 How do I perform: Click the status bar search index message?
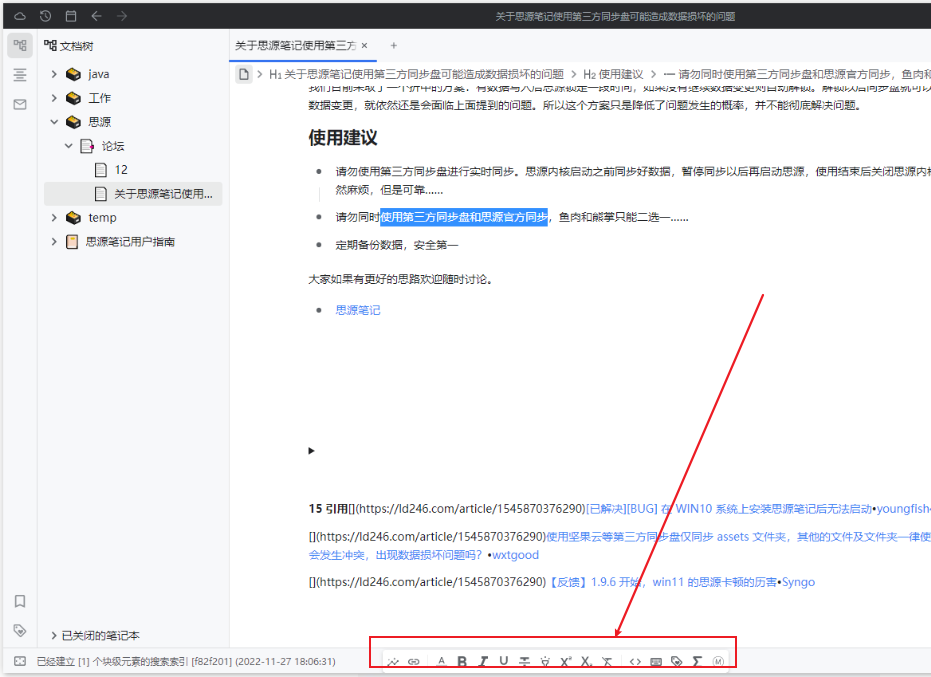click(186, 661)
